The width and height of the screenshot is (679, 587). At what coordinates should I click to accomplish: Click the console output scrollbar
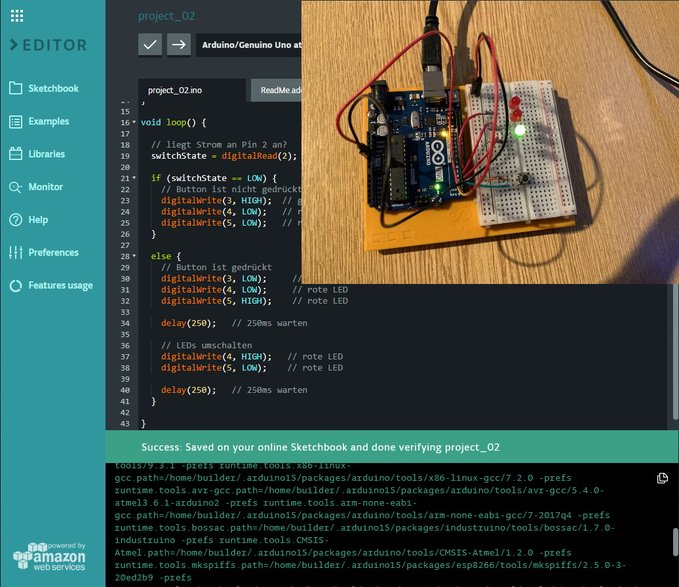pos(675,542)
